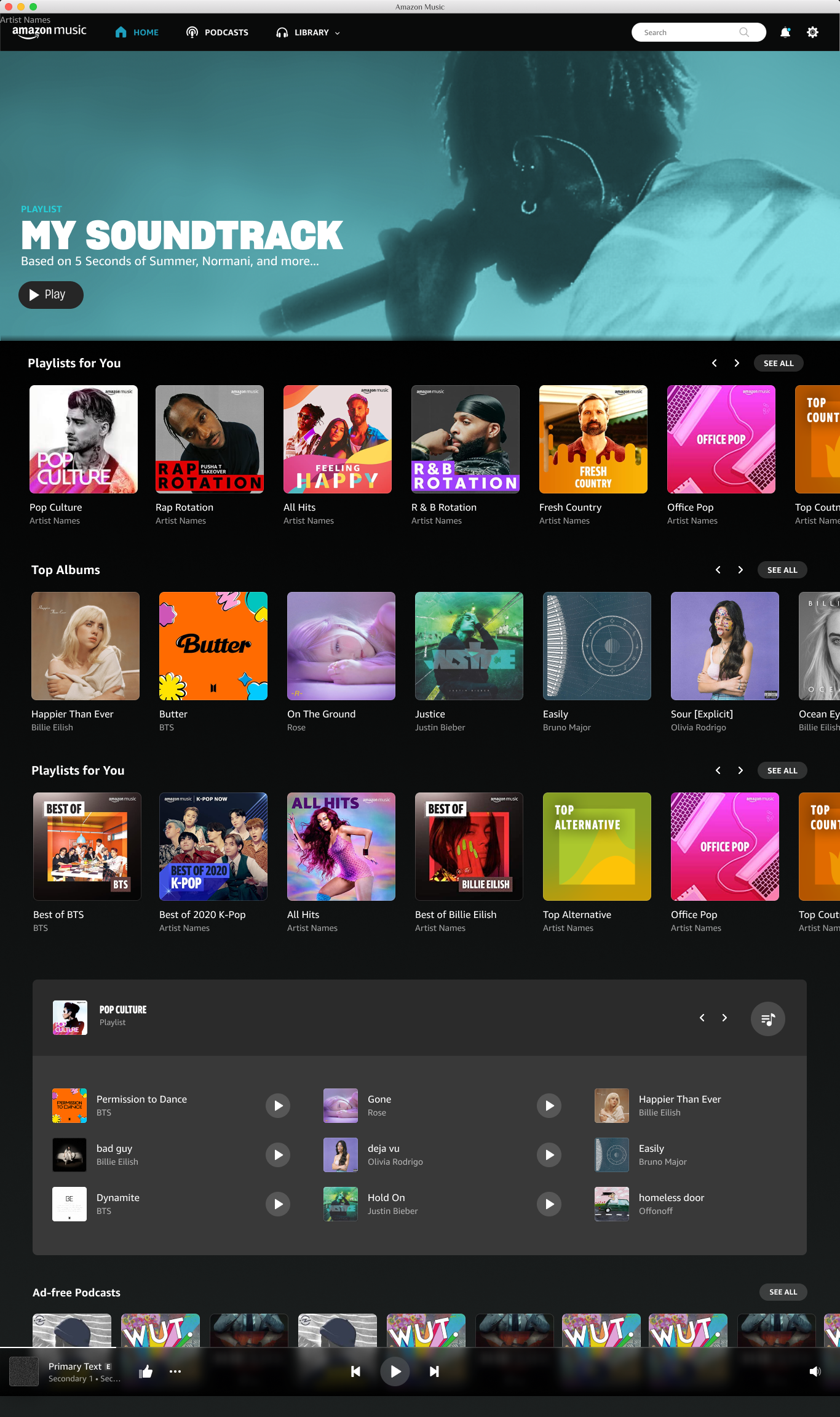
Task: Open Feeling Happy All Hits cover
Action: click(x=338, y=439)
